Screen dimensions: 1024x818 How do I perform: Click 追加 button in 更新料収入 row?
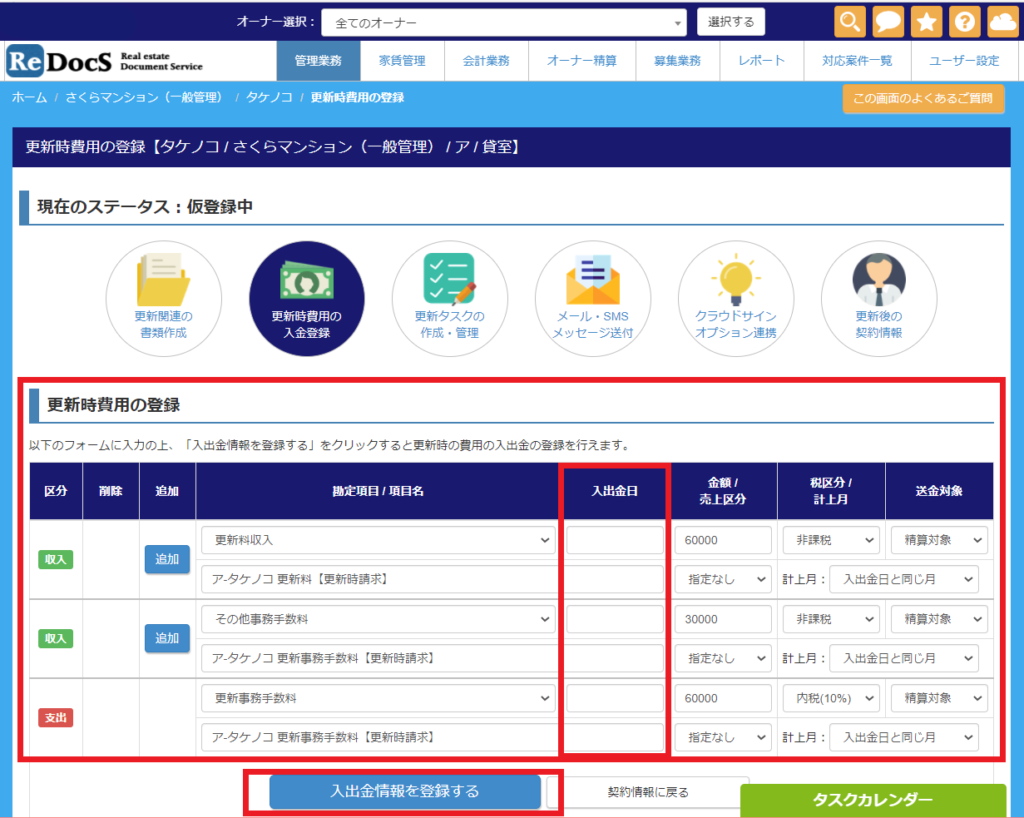point(167,559)
